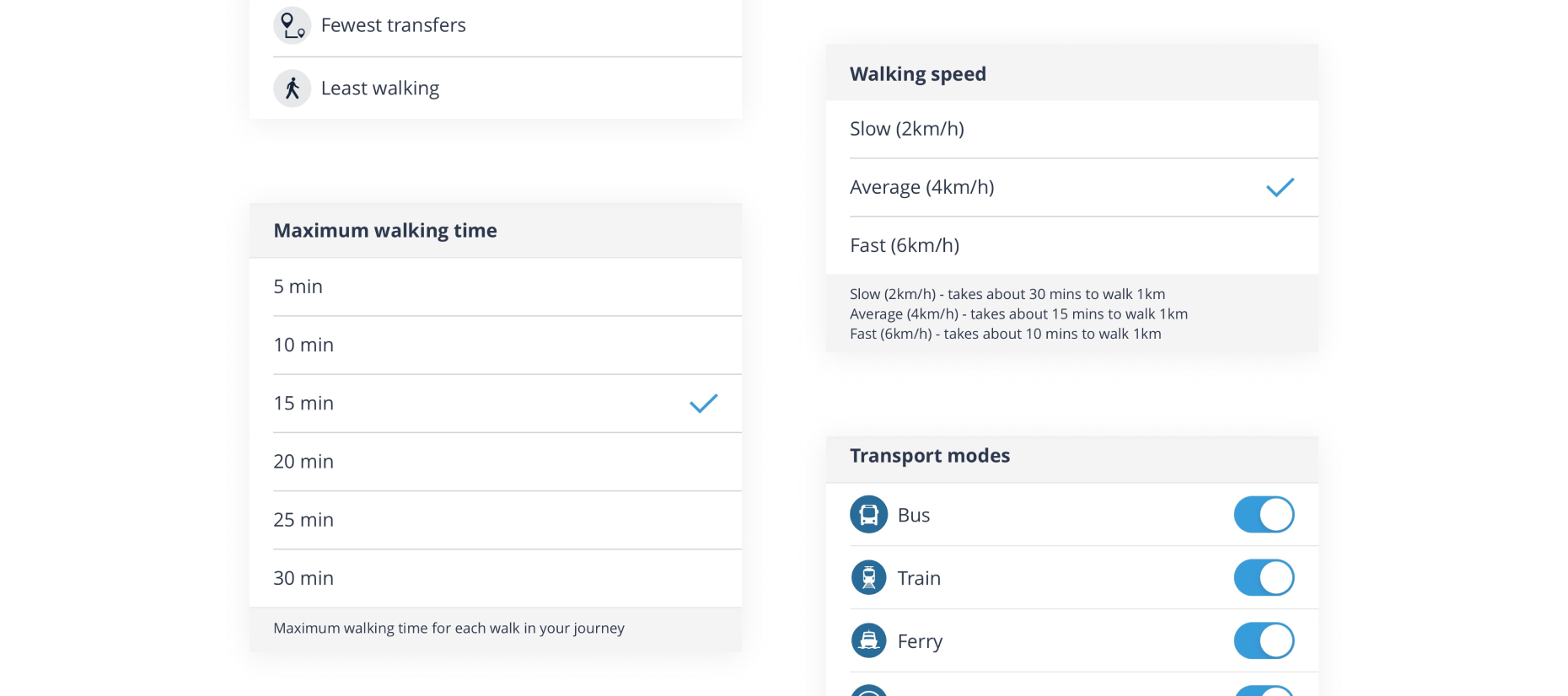Disable the Bus transport mode toggle
Viewport: 1568px width, 696px height.
pos(1265,515)
